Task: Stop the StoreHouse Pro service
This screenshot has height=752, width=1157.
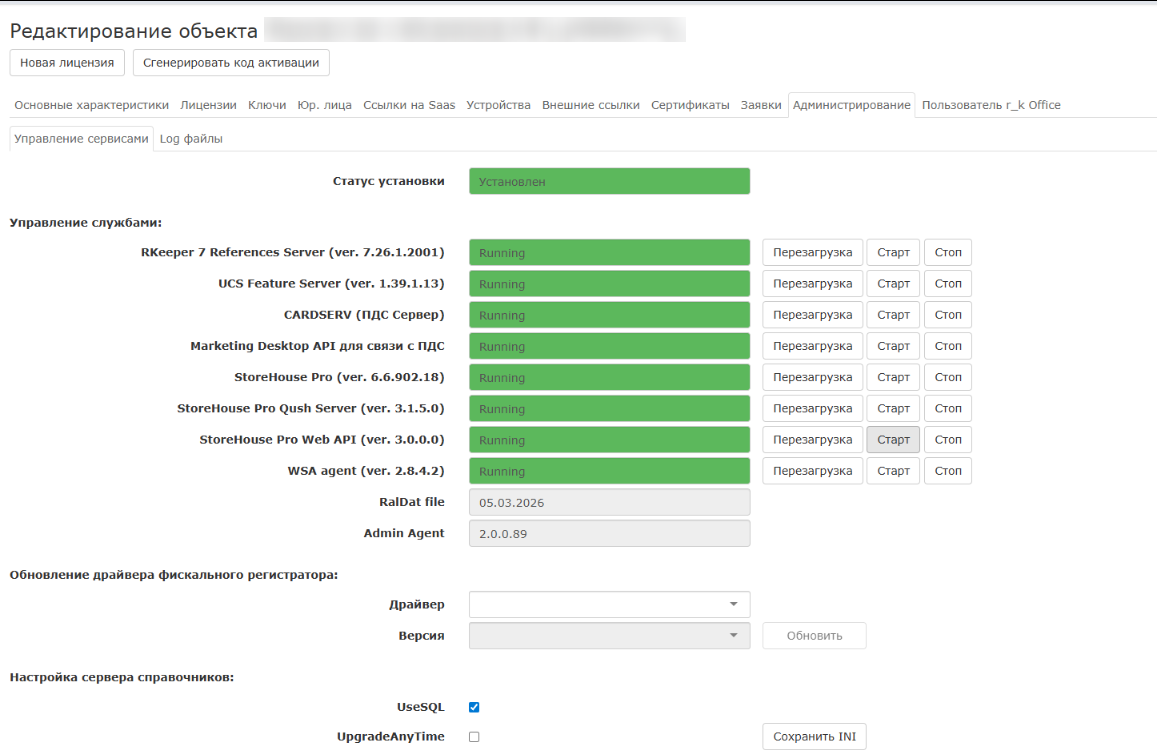Action: [x=947, y=377]
